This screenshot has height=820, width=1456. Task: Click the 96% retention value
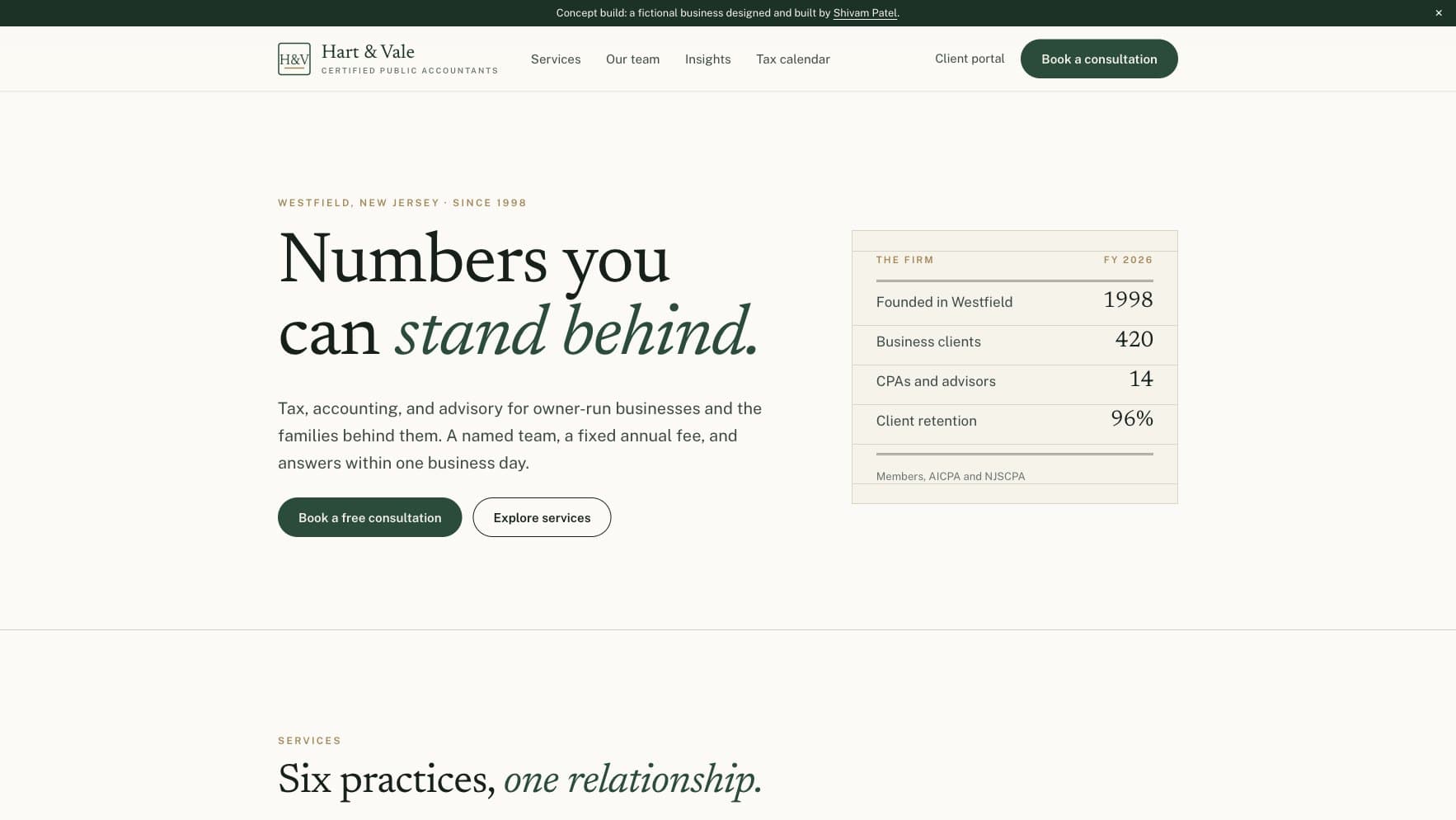tap(1132, 418)
